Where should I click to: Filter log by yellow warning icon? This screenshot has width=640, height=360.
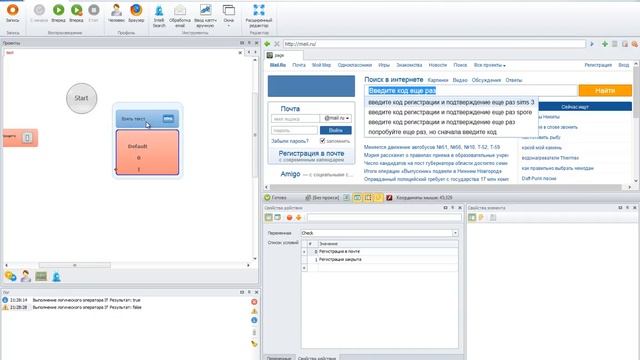tap(254, 311)
